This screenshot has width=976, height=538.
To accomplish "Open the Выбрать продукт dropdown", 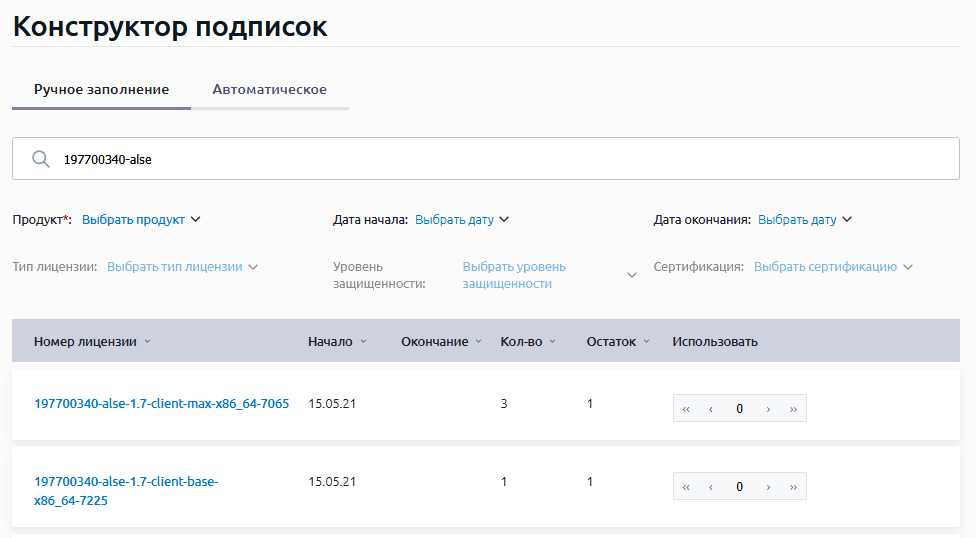I will (x=141, y=220).
